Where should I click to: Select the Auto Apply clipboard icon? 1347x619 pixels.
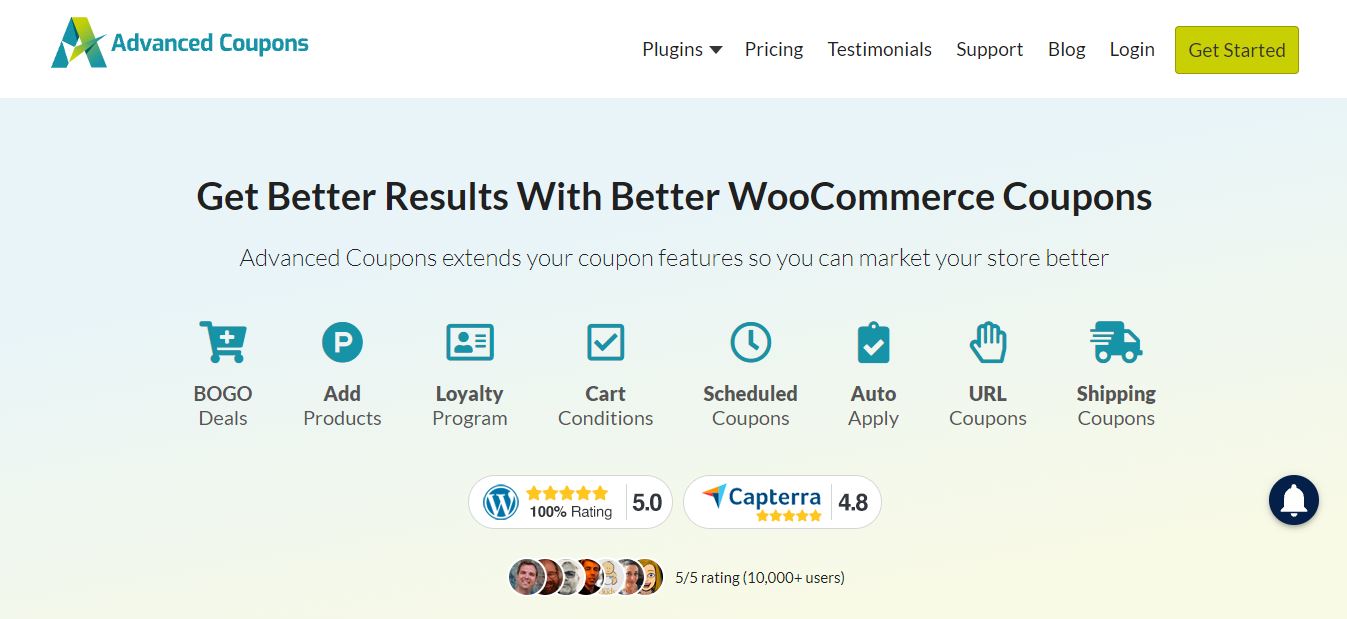coord(872,340)
